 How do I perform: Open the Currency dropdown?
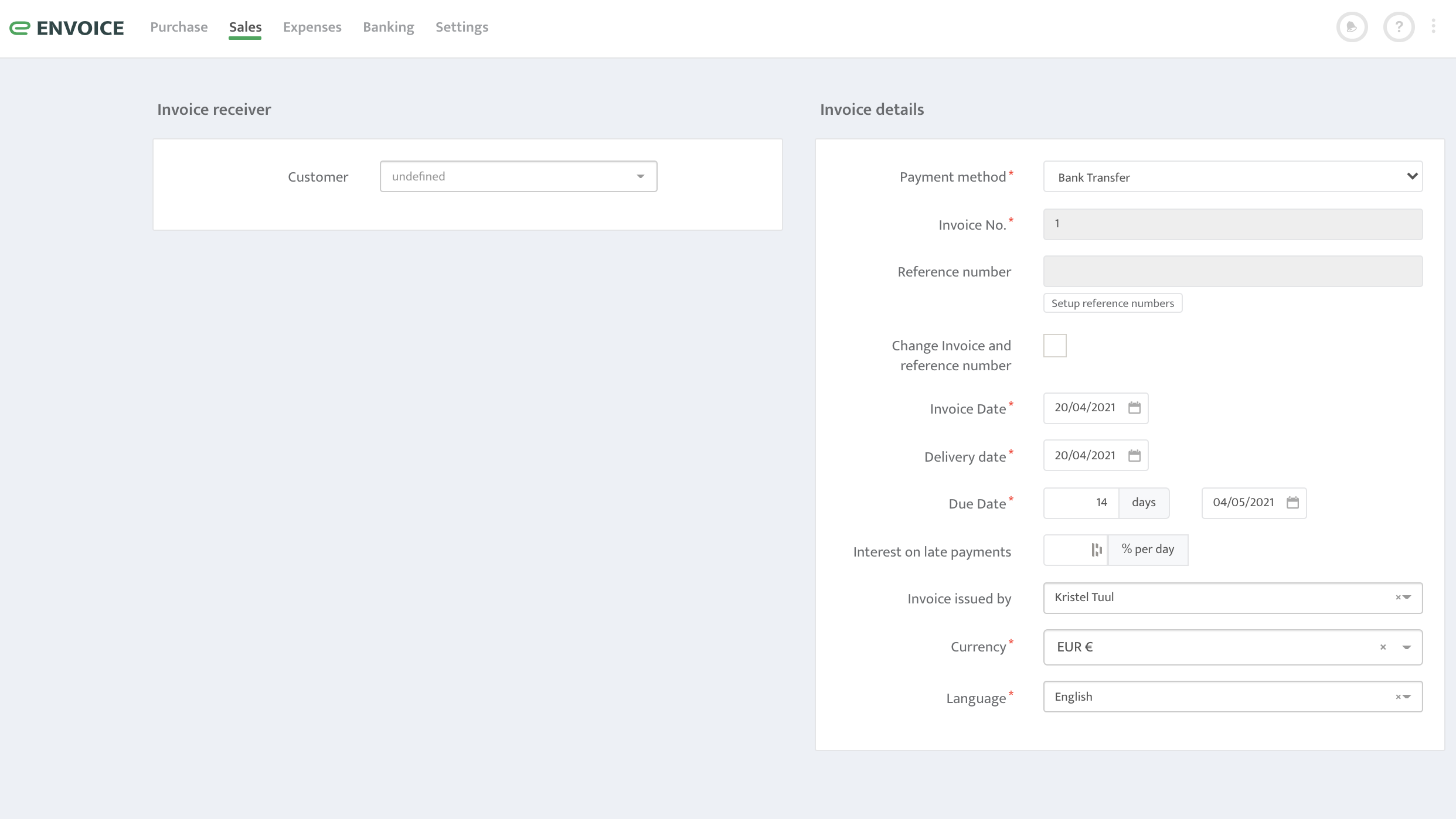1407,647
